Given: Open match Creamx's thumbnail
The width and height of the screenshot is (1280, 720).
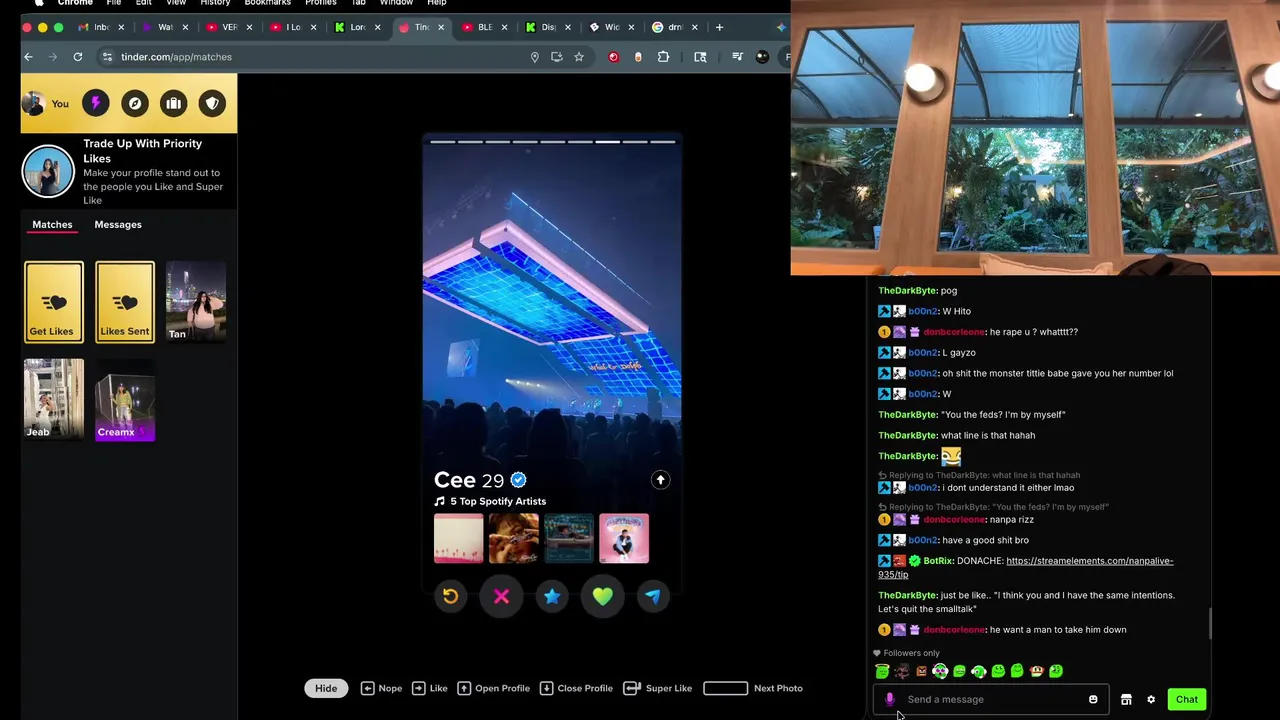Looking at the screenshot, I should (125, 399).
